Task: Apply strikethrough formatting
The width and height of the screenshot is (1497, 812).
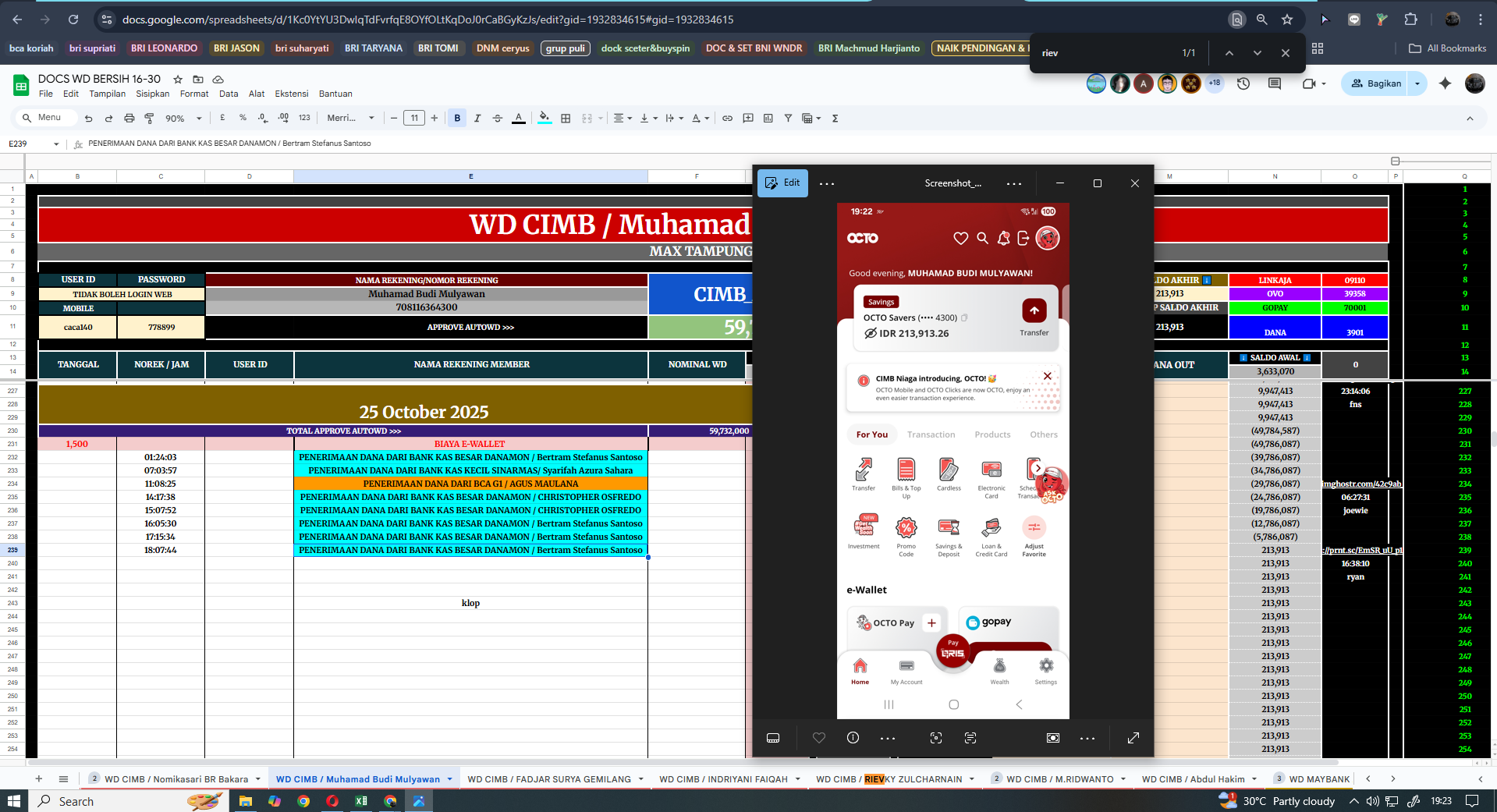Action: click(498, 118)
